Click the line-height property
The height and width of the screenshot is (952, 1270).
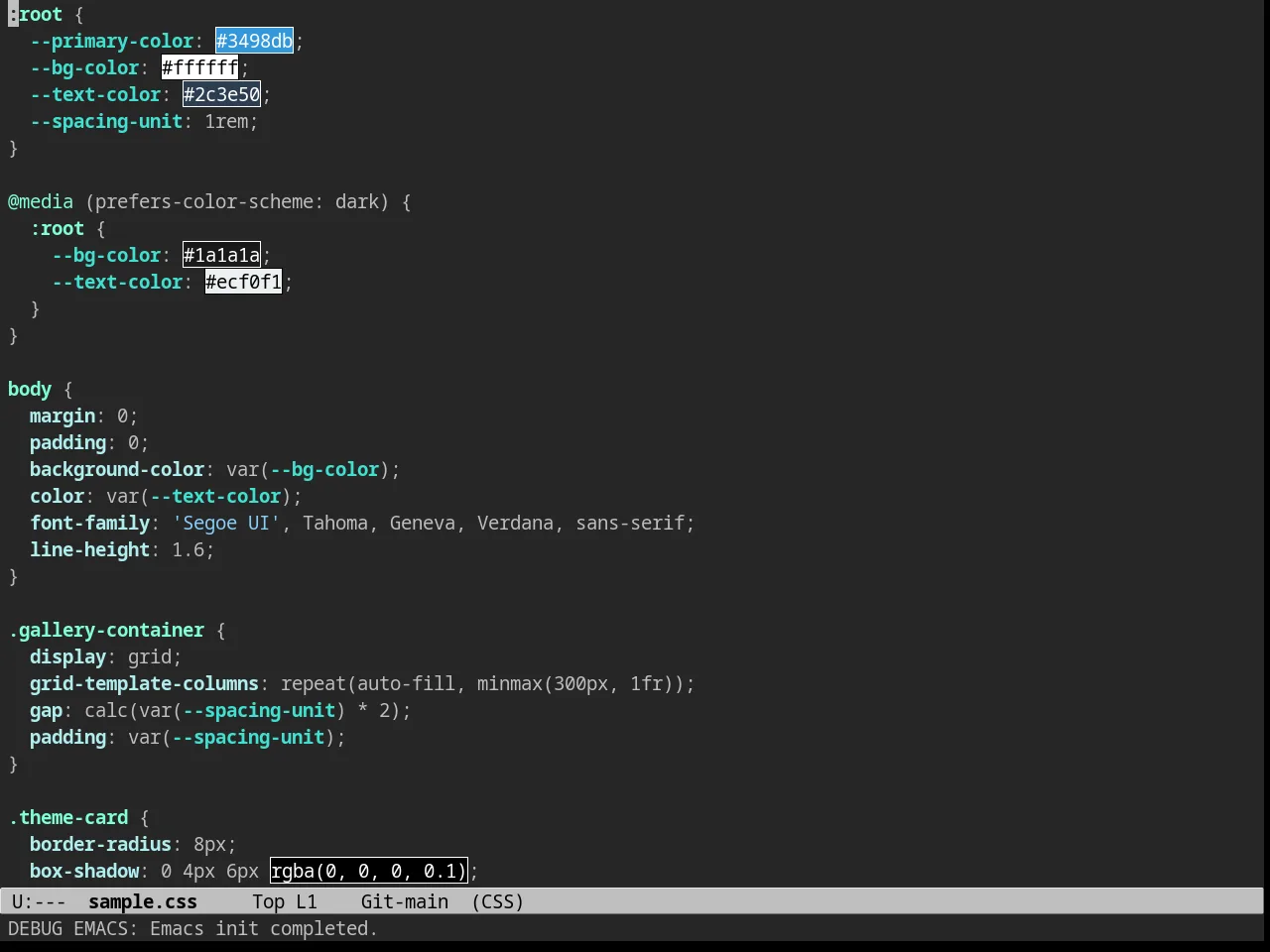90,549
